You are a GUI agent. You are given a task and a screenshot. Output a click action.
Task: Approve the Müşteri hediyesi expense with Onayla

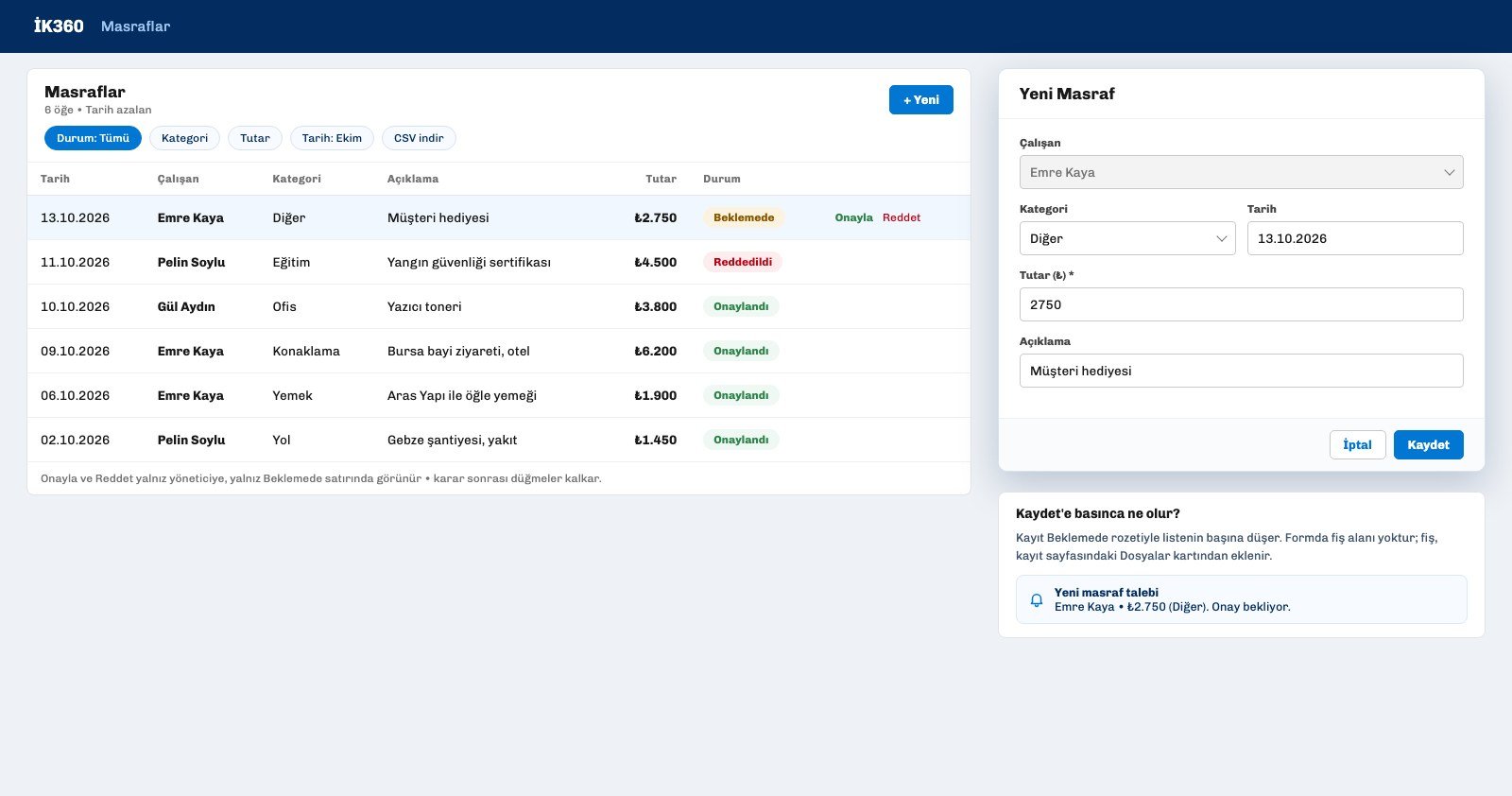click(x=854, y=217)
